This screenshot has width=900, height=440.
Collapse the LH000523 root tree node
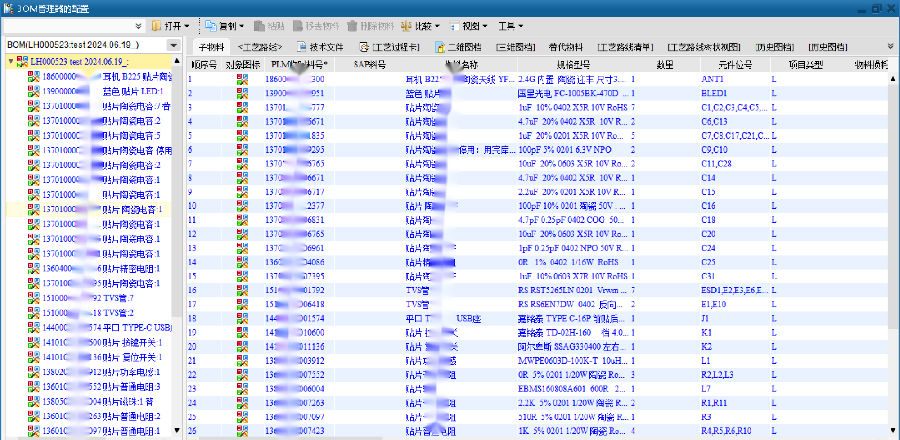[11, 61]
